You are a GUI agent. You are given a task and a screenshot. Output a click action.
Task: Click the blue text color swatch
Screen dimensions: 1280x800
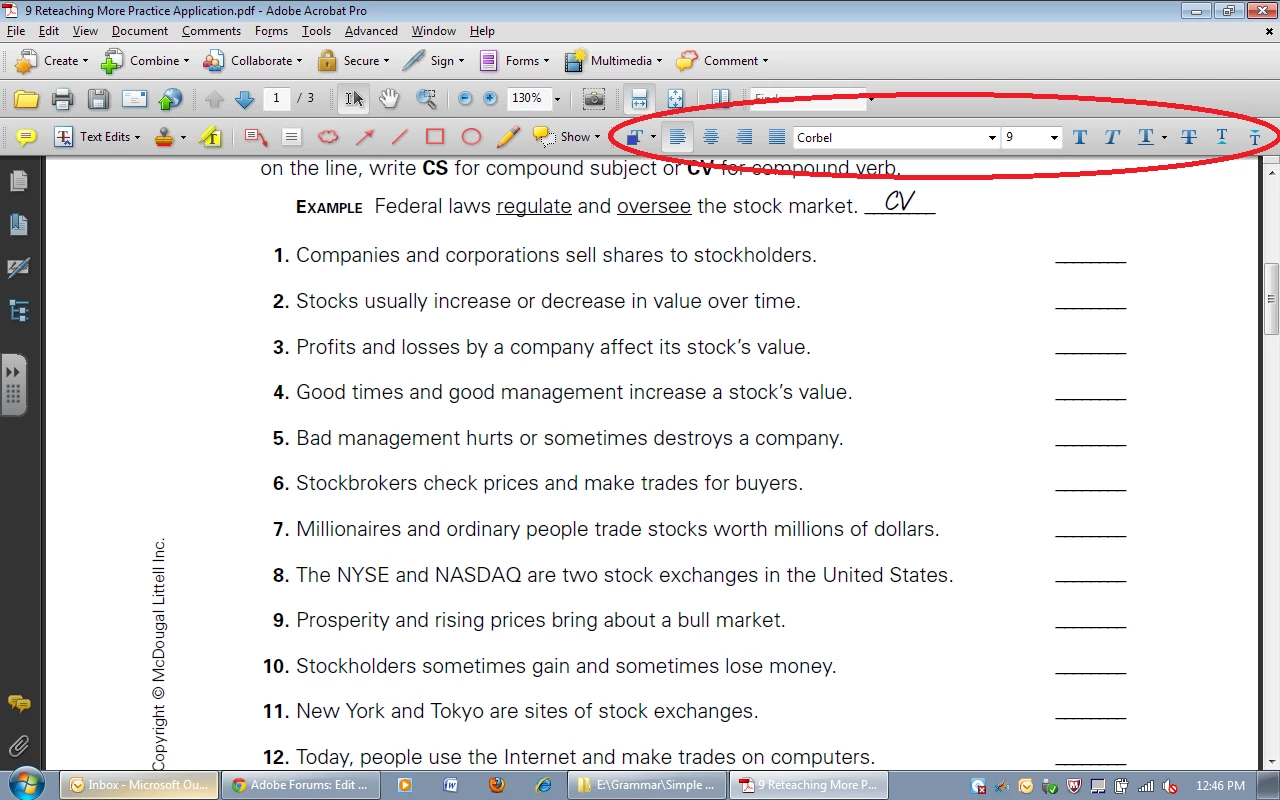[x=635, y=137]
